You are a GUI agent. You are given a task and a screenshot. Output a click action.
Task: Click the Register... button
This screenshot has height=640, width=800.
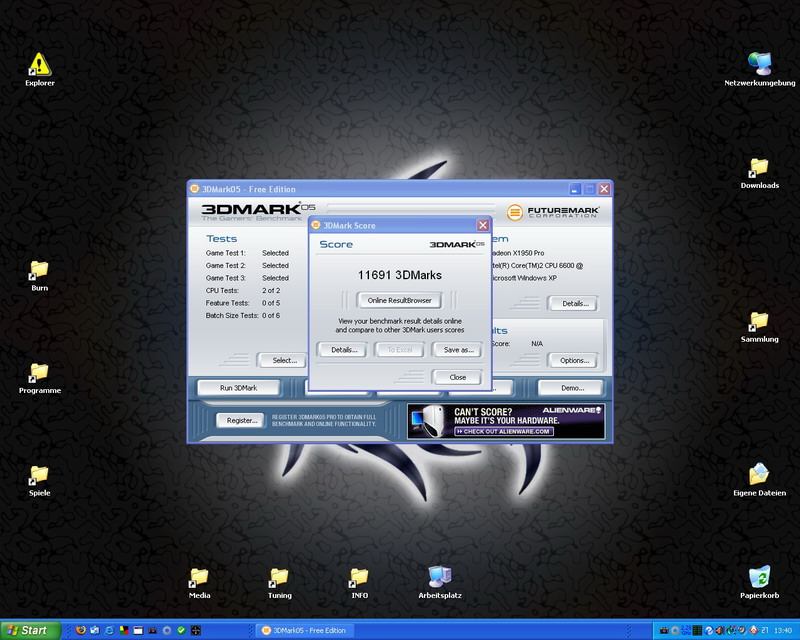click(241, 420)
